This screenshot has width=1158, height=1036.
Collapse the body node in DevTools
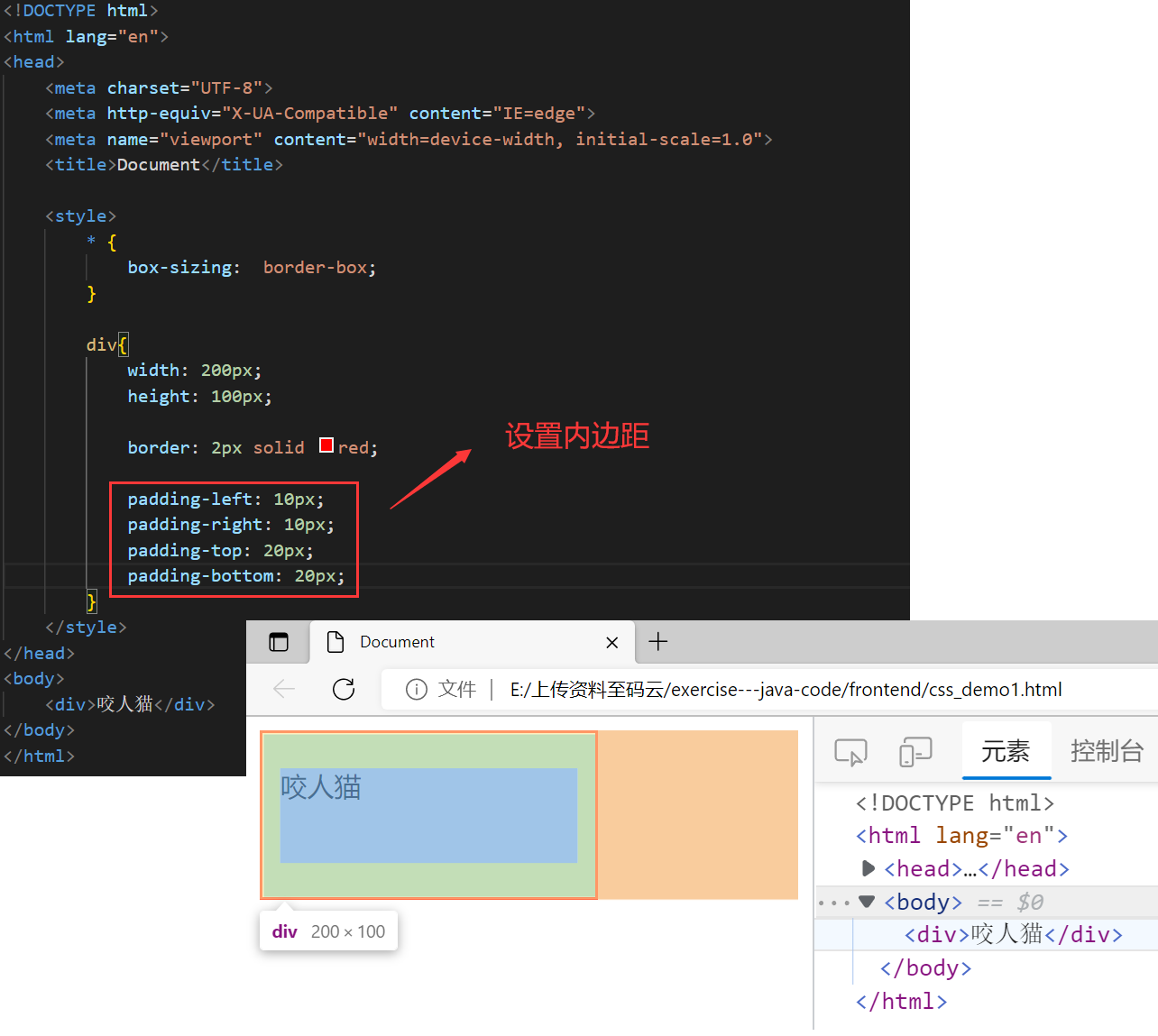click(x=867, y=902)
